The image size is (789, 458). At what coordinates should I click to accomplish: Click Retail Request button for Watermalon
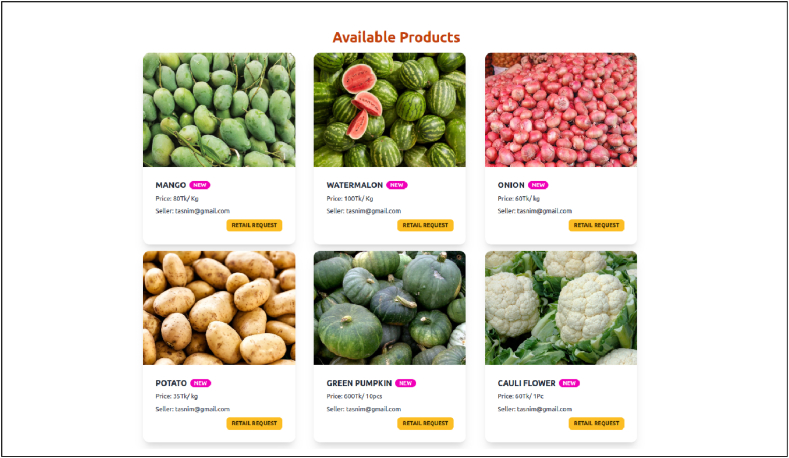click(425, 225)
